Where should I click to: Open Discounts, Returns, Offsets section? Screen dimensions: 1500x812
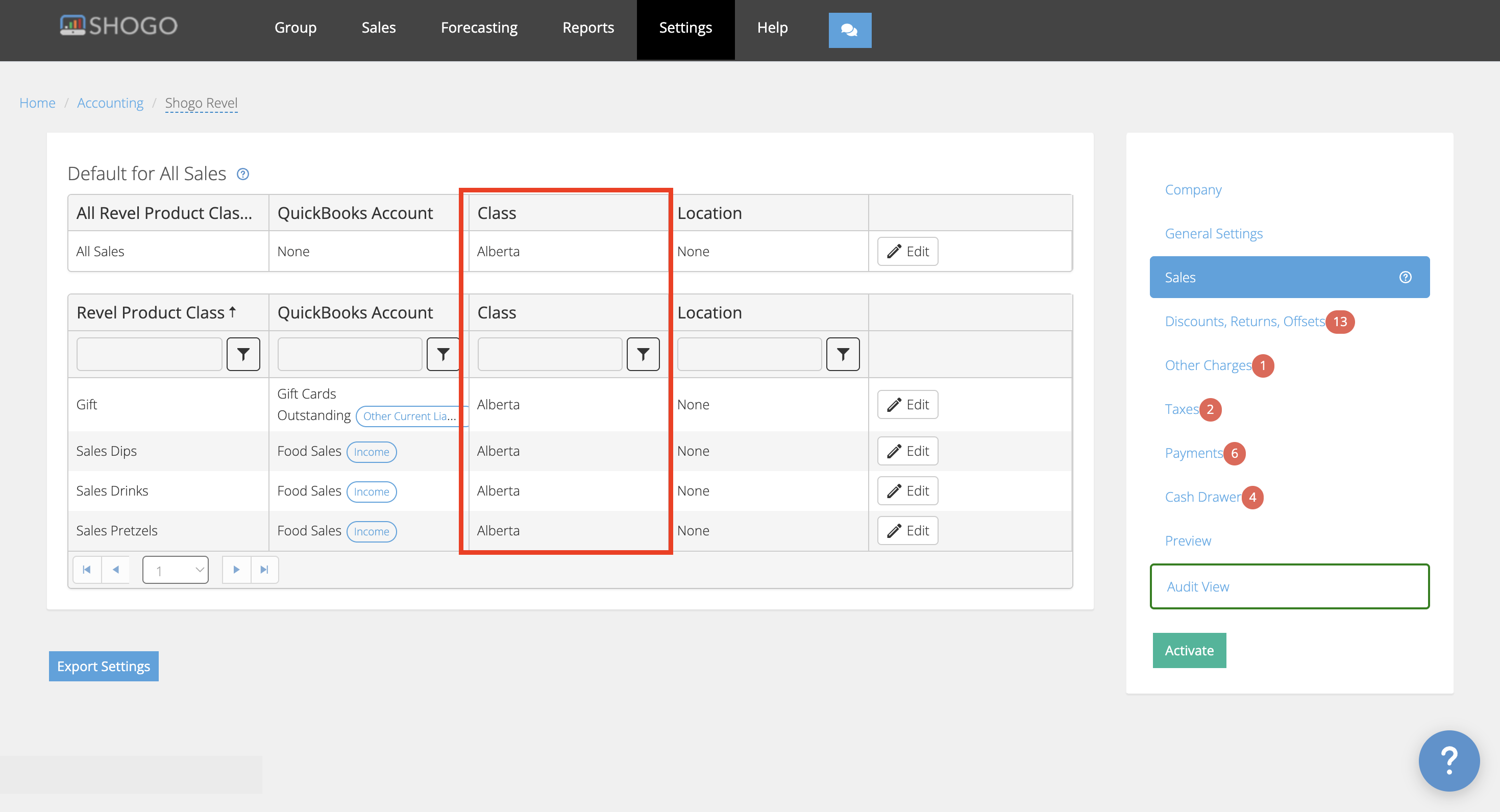1245,322
